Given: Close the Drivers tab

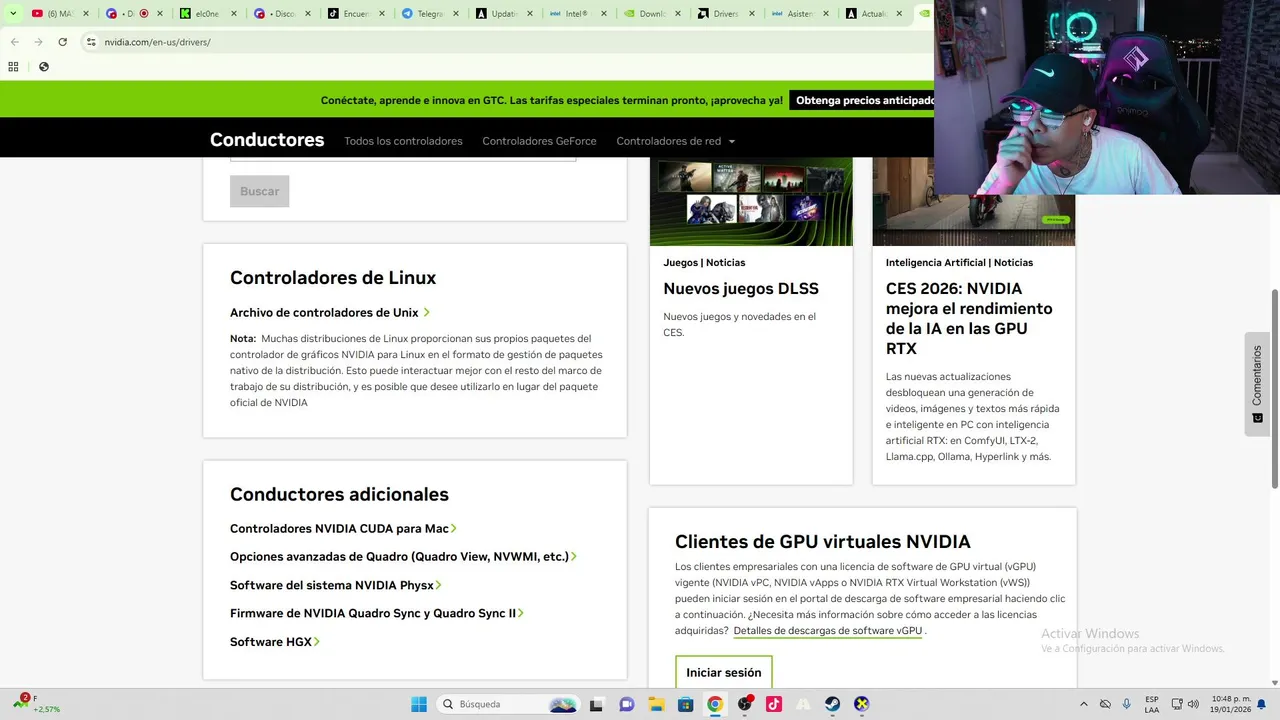Looking at the screenshot, I should (x=752, y=14).
